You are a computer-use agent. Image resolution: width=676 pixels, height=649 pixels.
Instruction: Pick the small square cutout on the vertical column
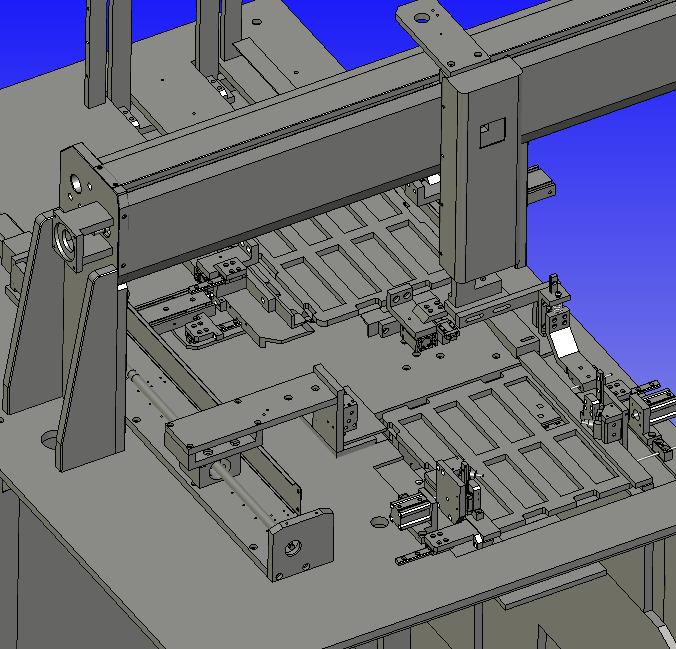[x=493, y=133]
